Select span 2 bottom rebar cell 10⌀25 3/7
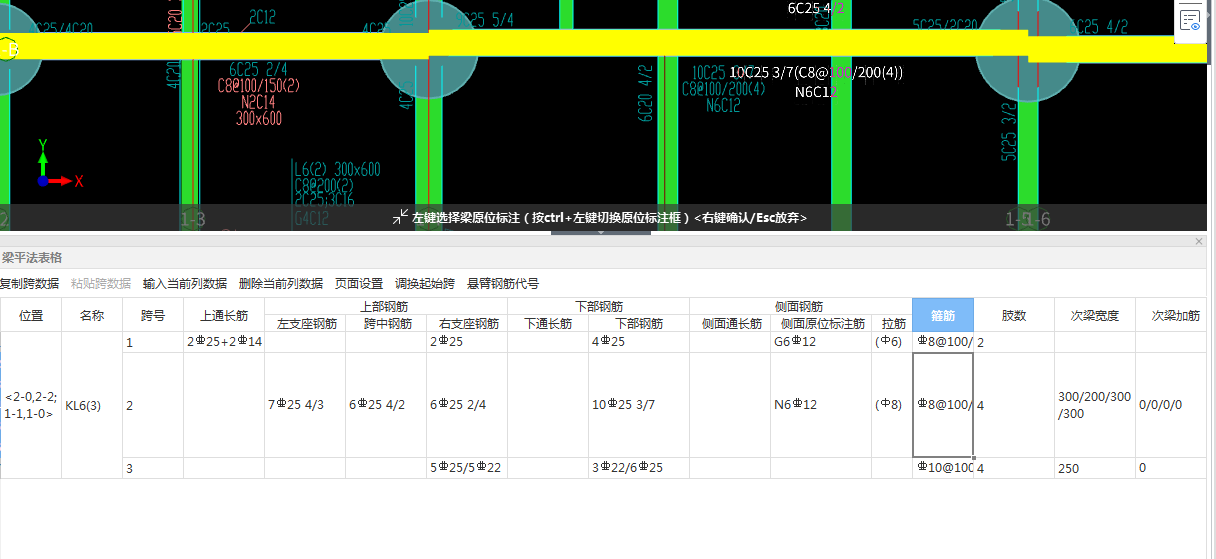 click(x=639, y=405)
